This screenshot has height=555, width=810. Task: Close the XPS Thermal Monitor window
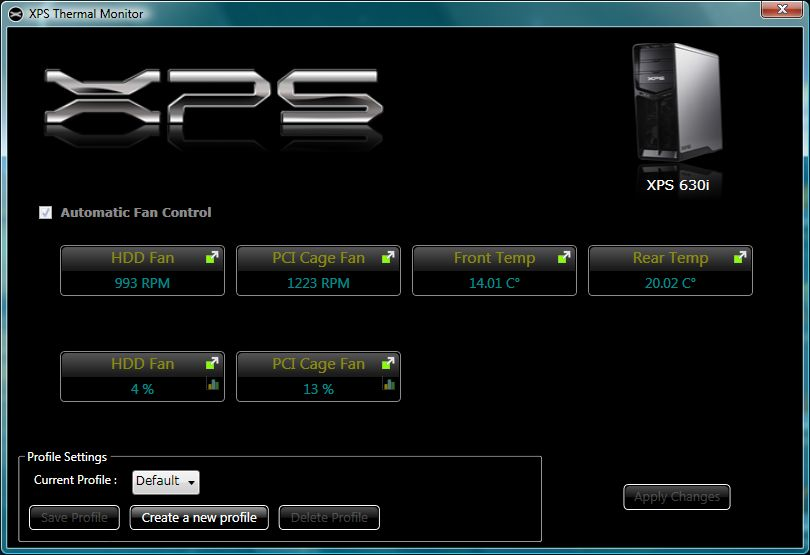[782, 9]
